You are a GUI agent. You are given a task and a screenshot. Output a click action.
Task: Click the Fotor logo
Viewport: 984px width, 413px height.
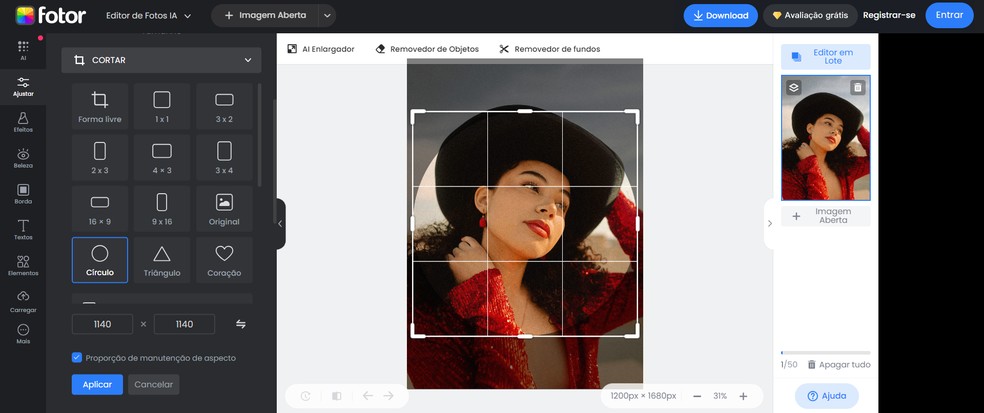click(51, 15)
